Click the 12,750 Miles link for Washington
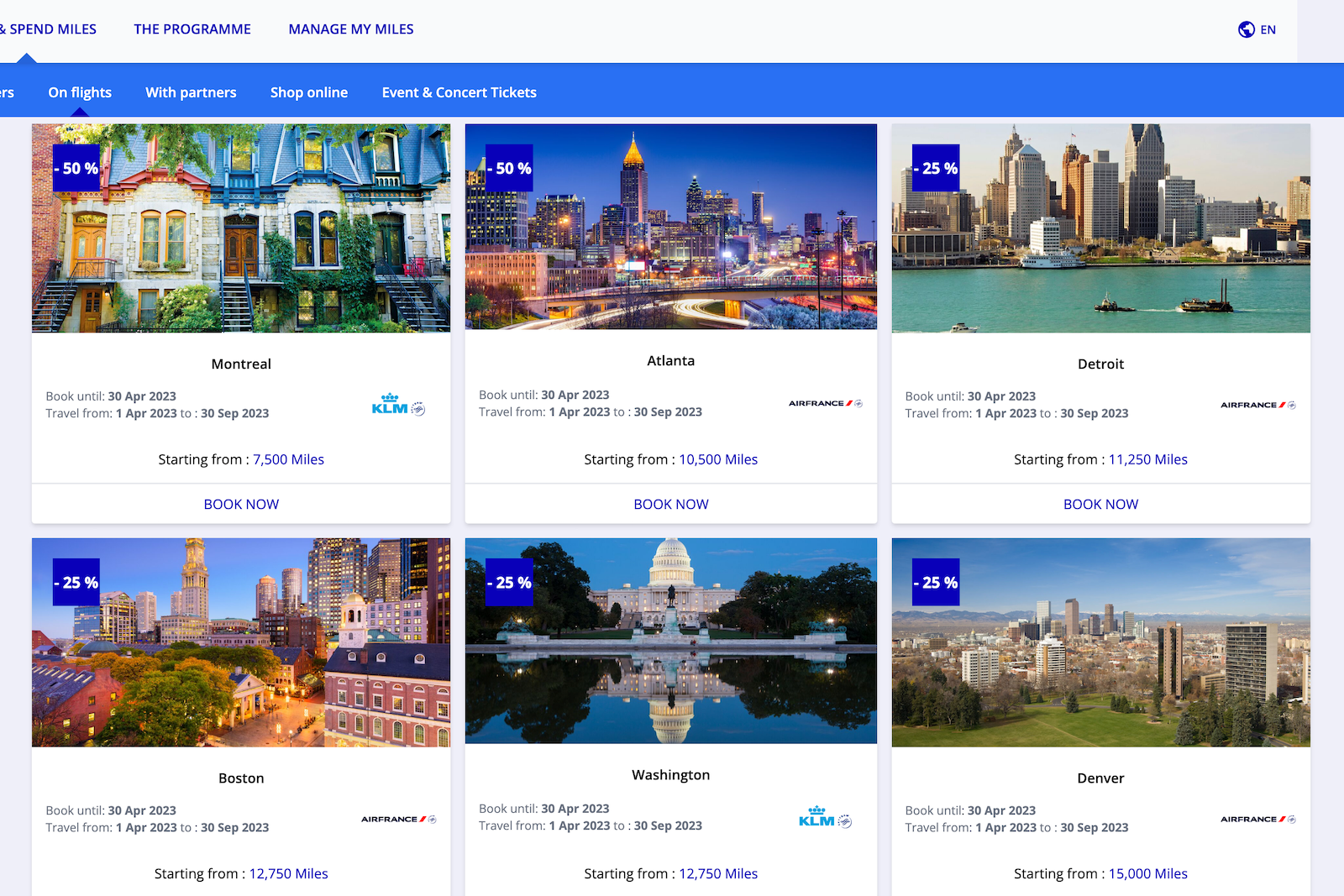1344x896 pixels. coord(717,873)
